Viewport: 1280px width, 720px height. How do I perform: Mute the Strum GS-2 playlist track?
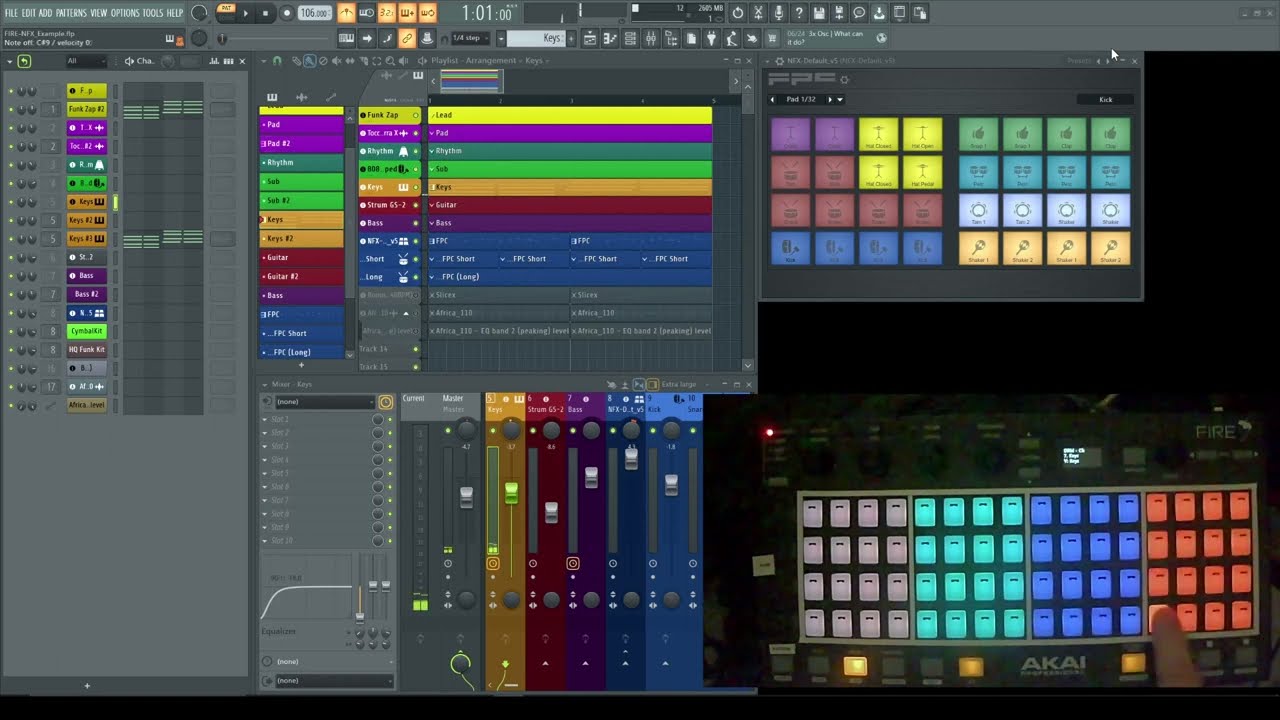point(416,205)
